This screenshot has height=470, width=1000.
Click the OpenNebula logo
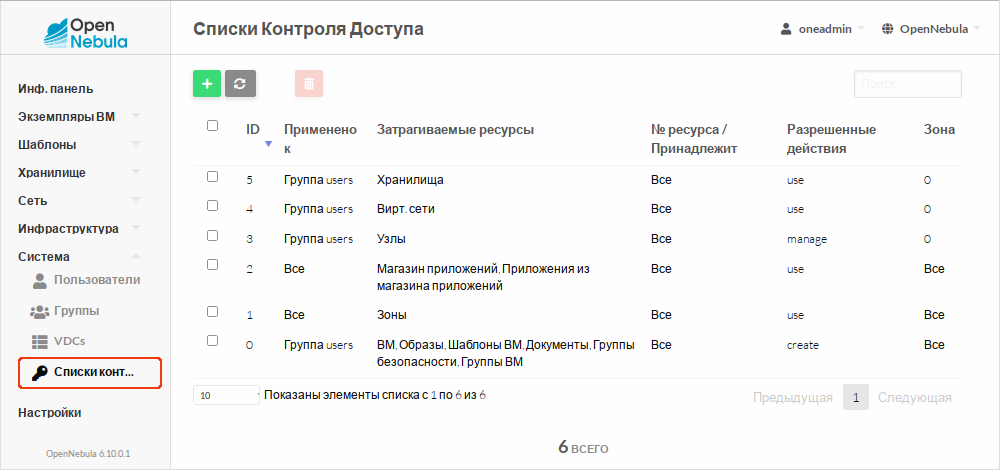pos(86,32)
